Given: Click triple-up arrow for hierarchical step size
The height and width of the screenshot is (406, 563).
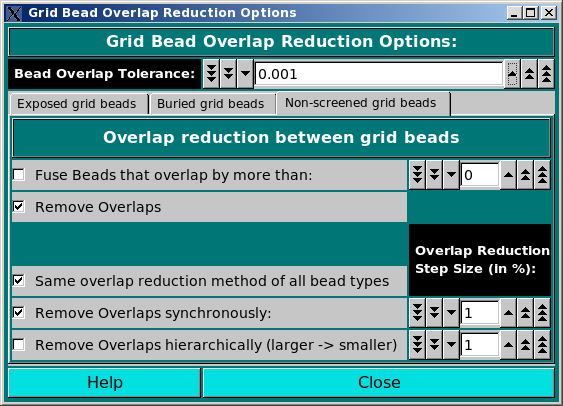Looking at the screenshot, I should pyautogui.click(x=542, y=345).
